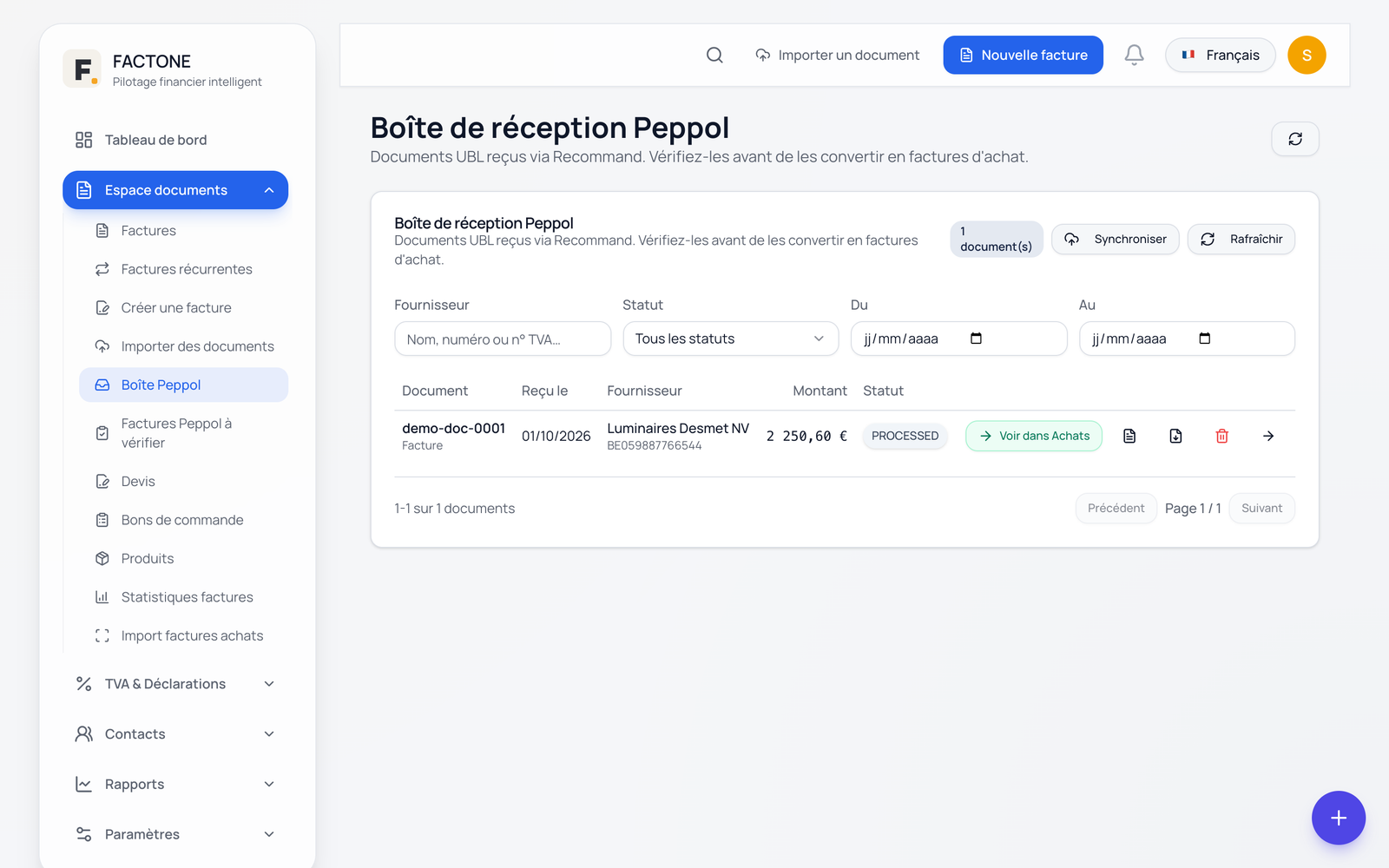Click the Synchroniser button
The image size is (1389, 868).
[1116, 239]
